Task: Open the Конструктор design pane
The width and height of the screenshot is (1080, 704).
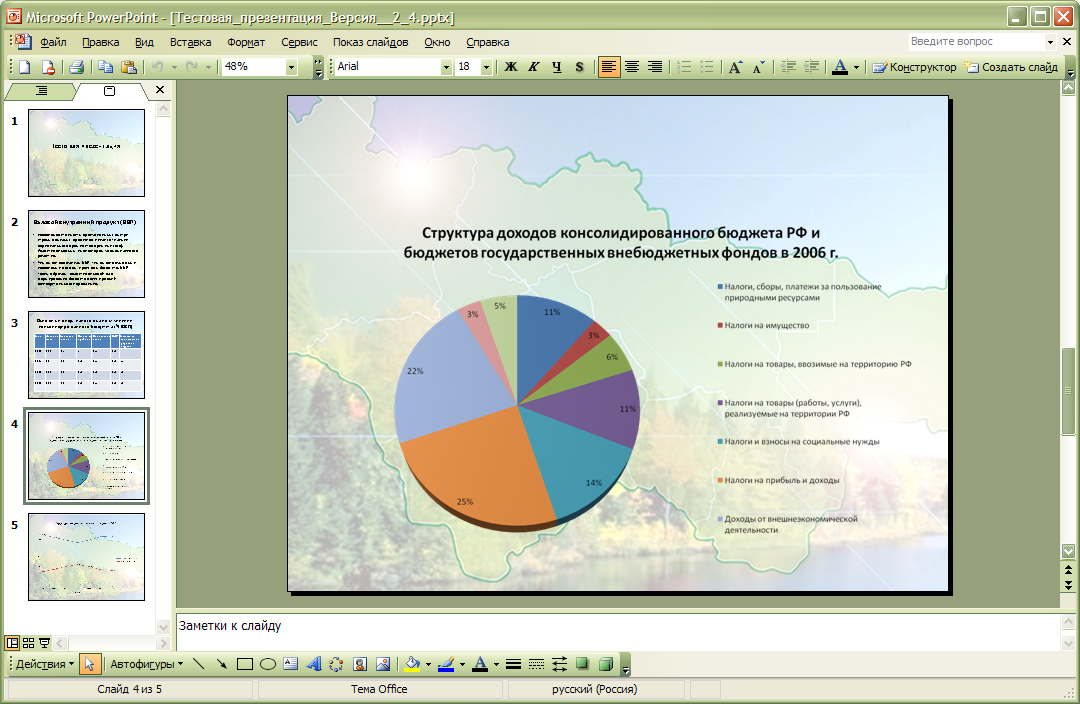Action: (x=914, y=67)
